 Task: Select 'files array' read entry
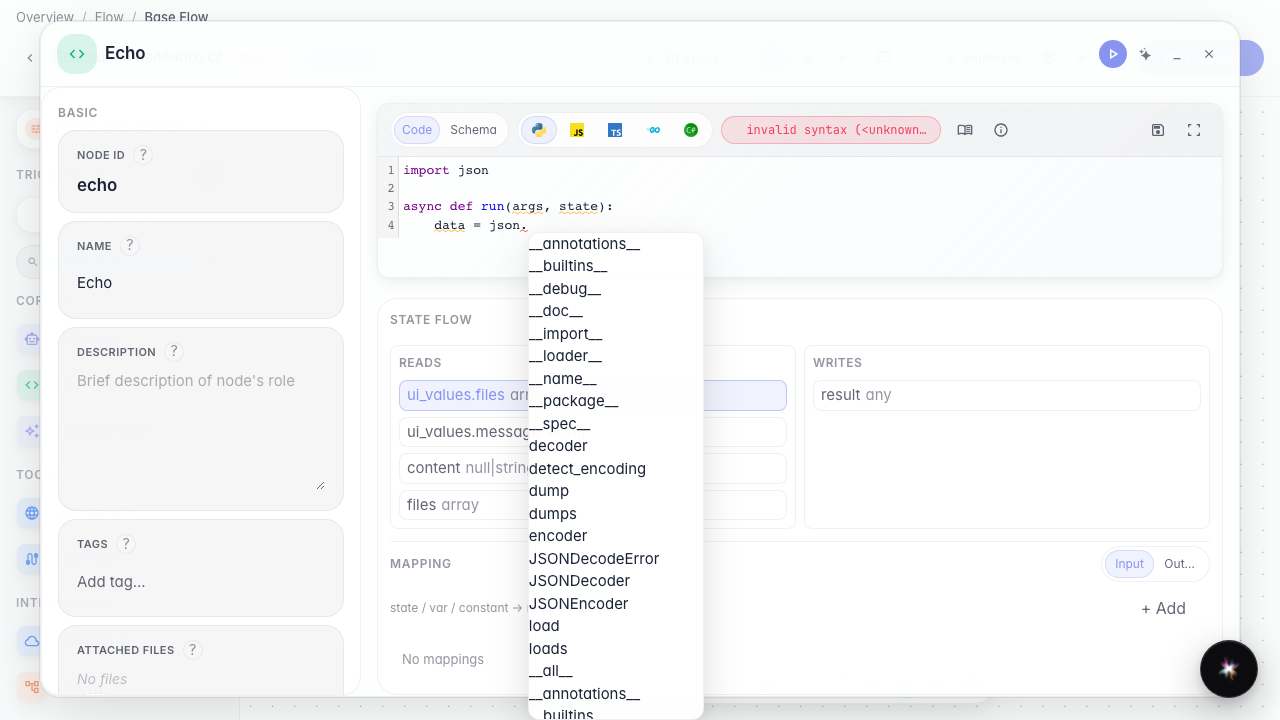[x=593, y=505]
